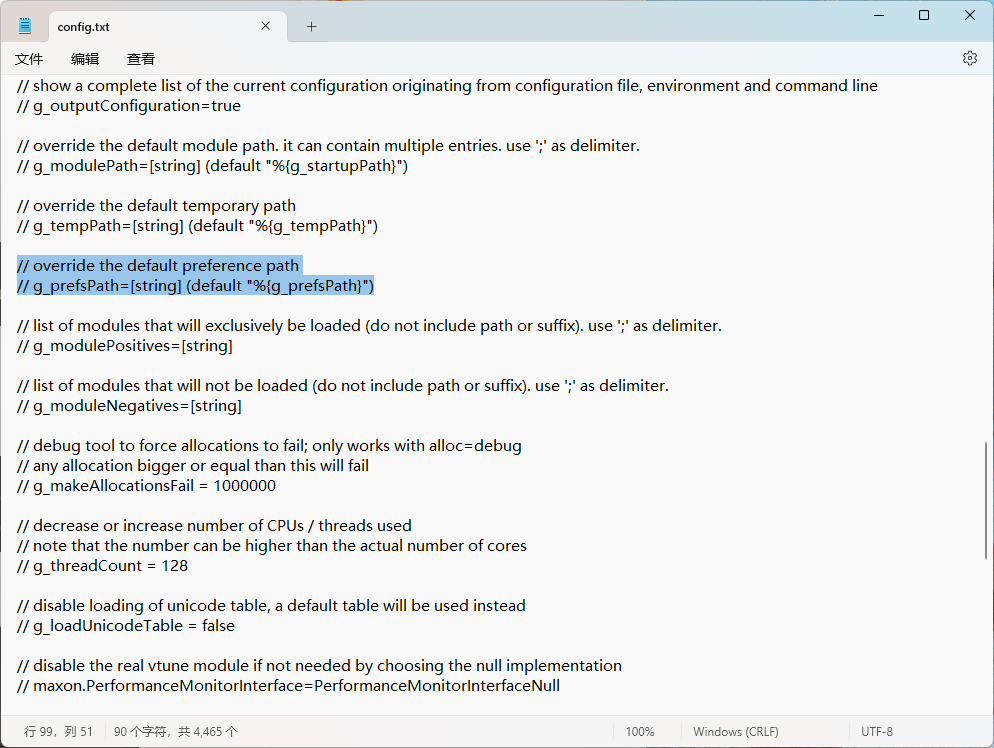Open the 编辑 menu
This screenshot has height=748, width=994.
pos(85,59)
